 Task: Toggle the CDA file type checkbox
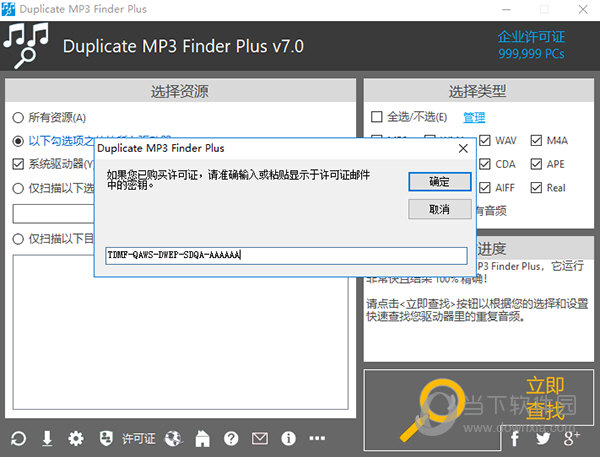click(x=485, y=164)
